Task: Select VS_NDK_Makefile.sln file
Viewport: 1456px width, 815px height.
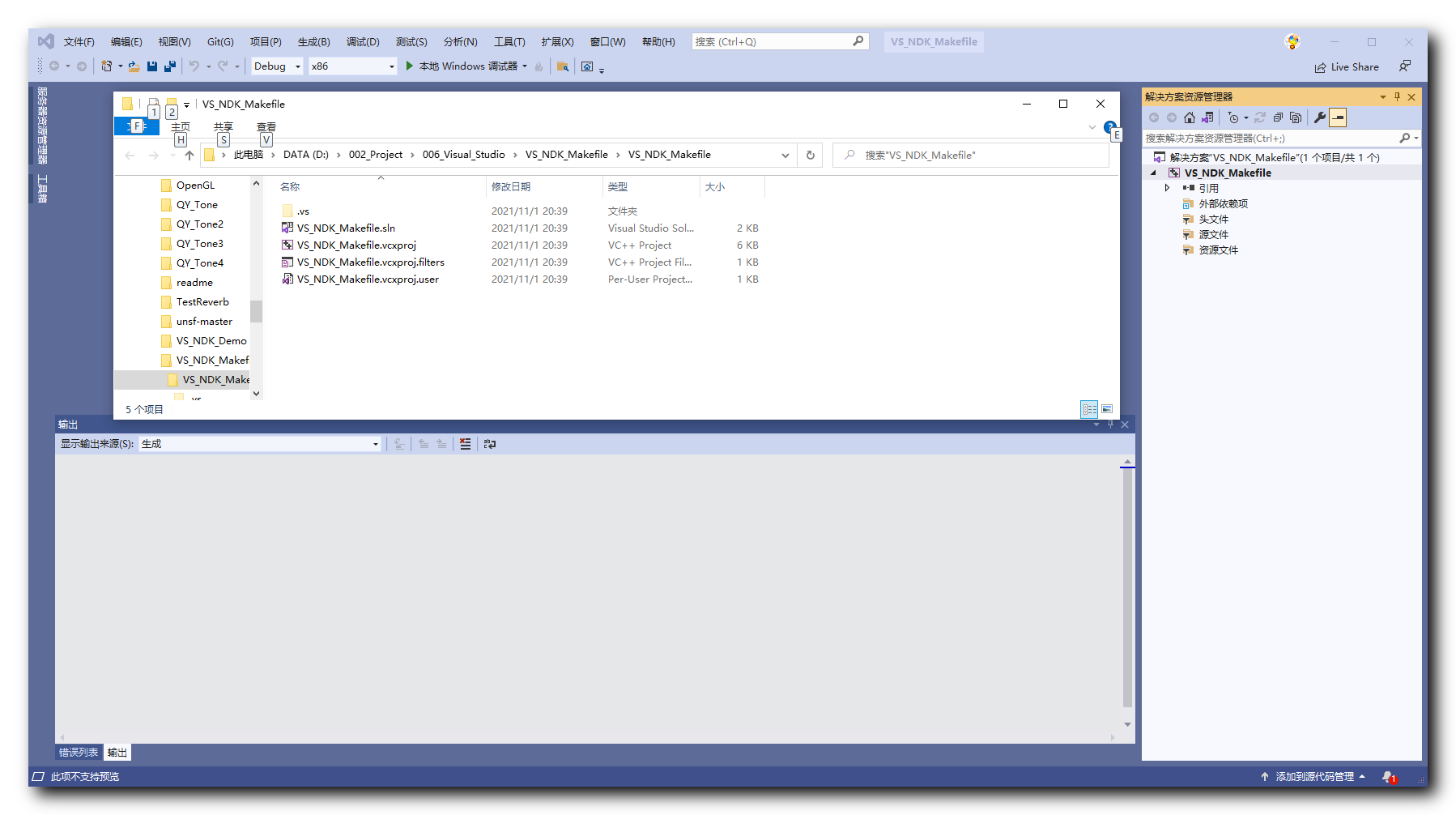Action: coord(346,228)
